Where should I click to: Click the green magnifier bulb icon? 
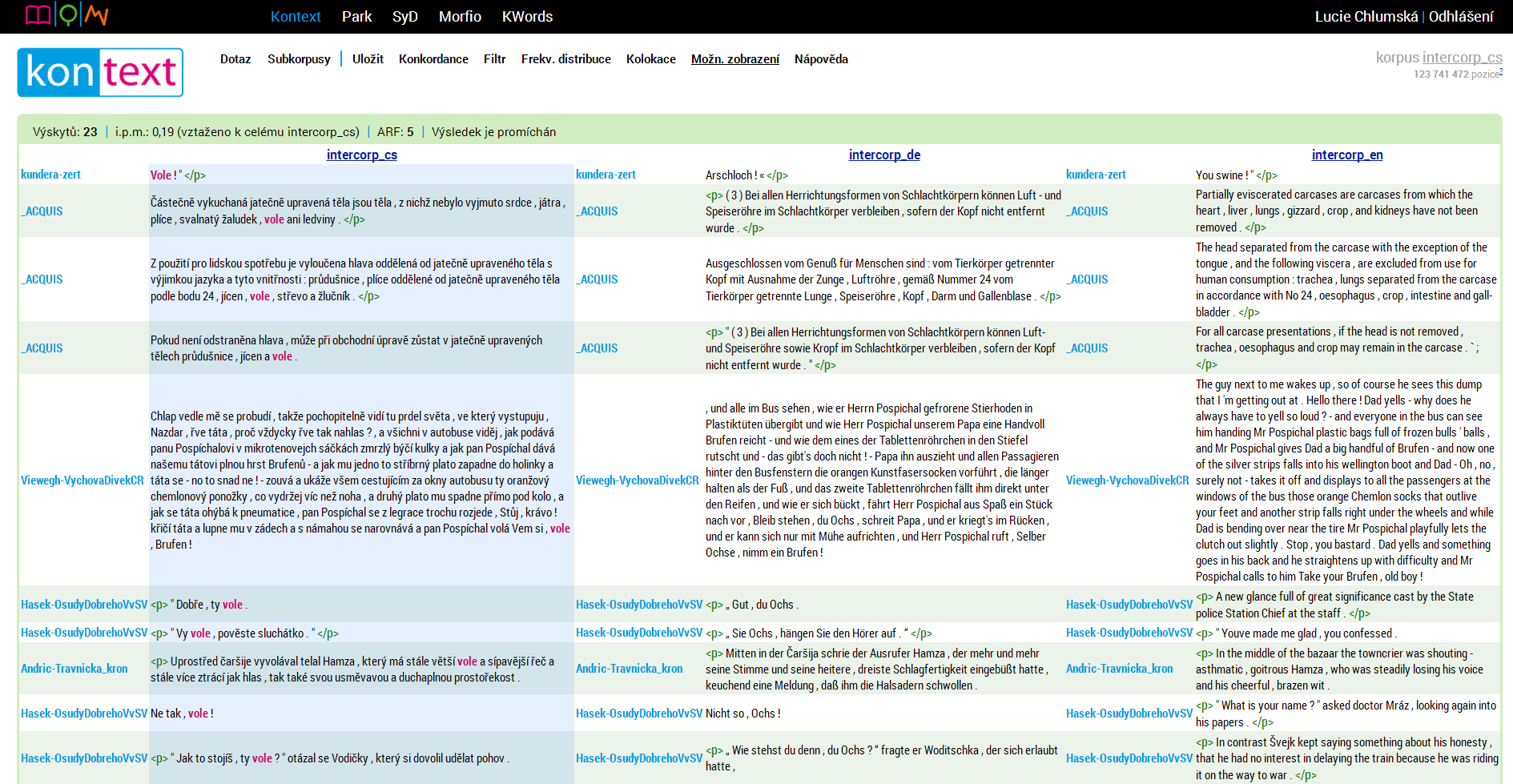click(x=69, y=15)
